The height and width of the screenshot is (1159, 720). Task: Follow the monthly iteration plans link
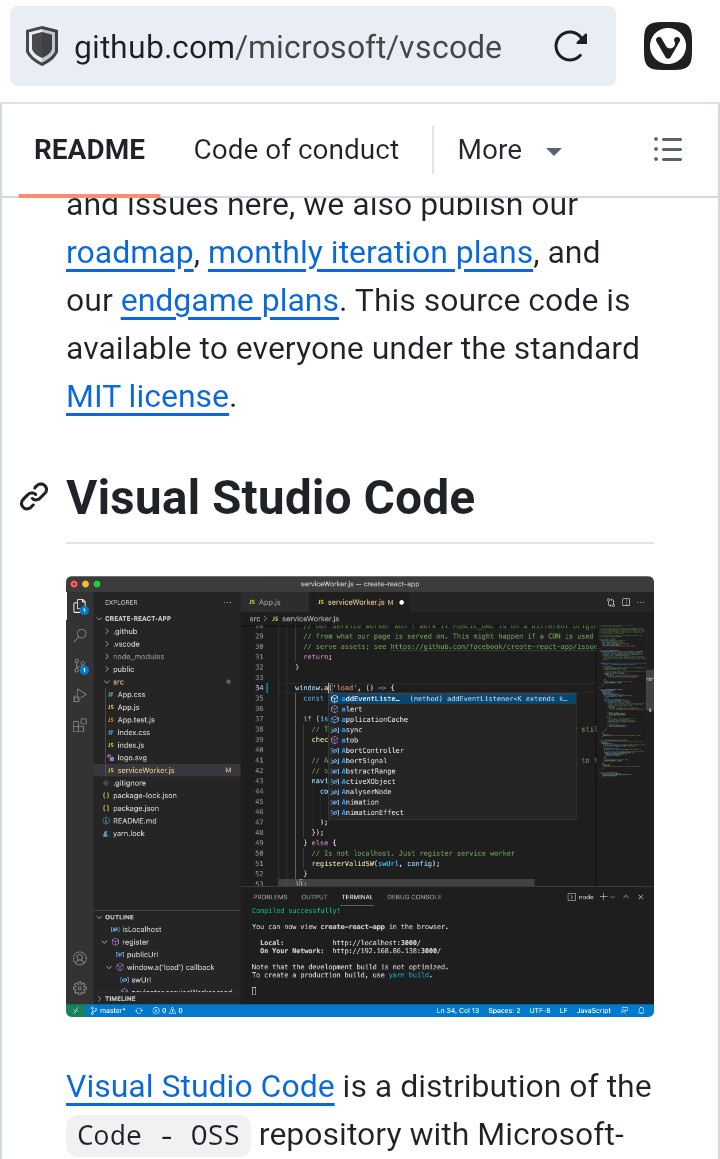[370, 253]
